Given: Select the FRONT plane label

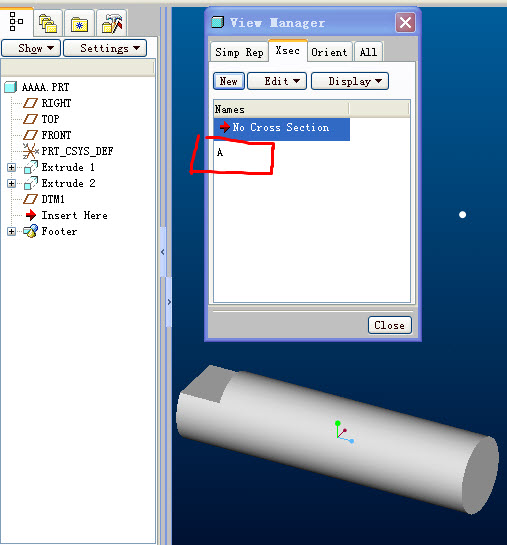Looking at the screenshot, I should click(x=56, y=135).
